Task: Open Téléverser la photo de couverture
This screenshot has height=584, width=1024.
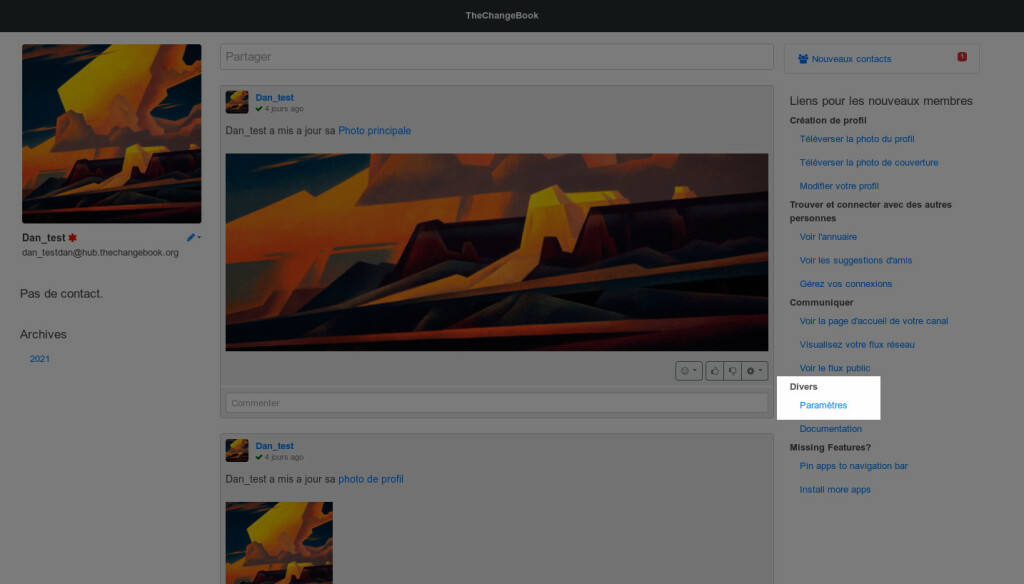Action: (869, 162)
